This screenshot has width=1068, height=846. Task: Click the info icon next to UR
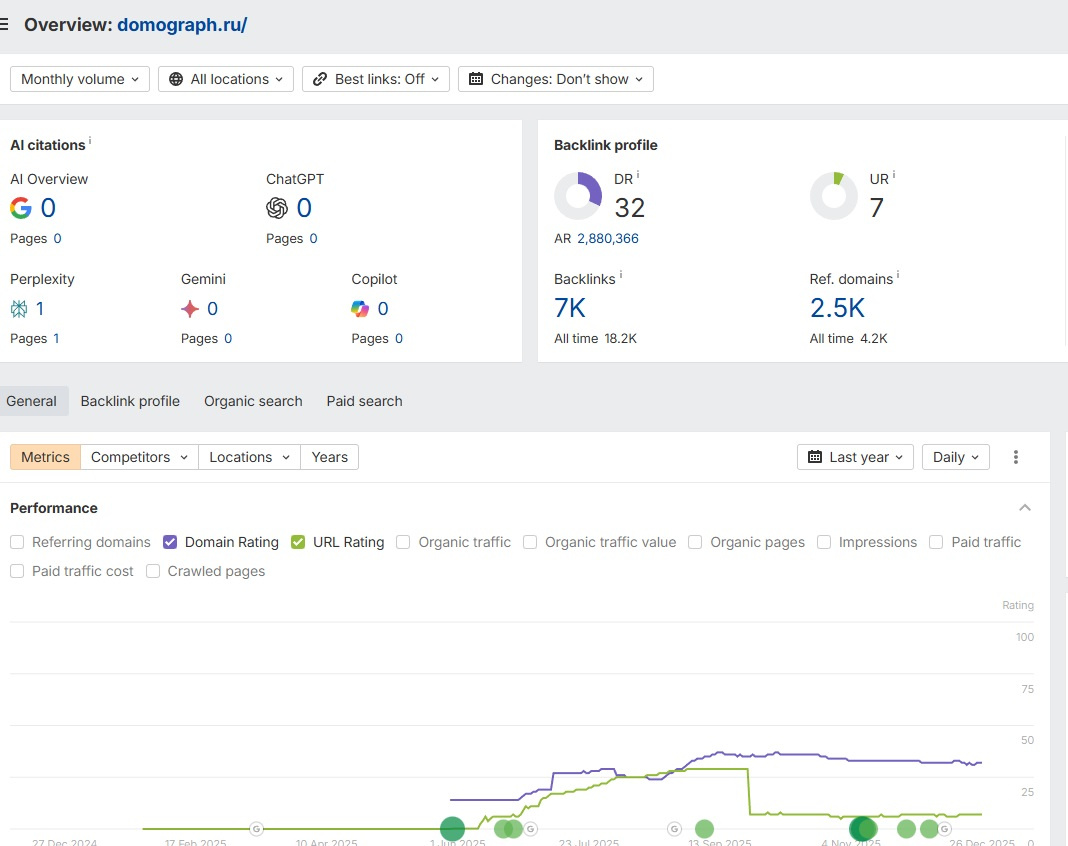point(894,175)
